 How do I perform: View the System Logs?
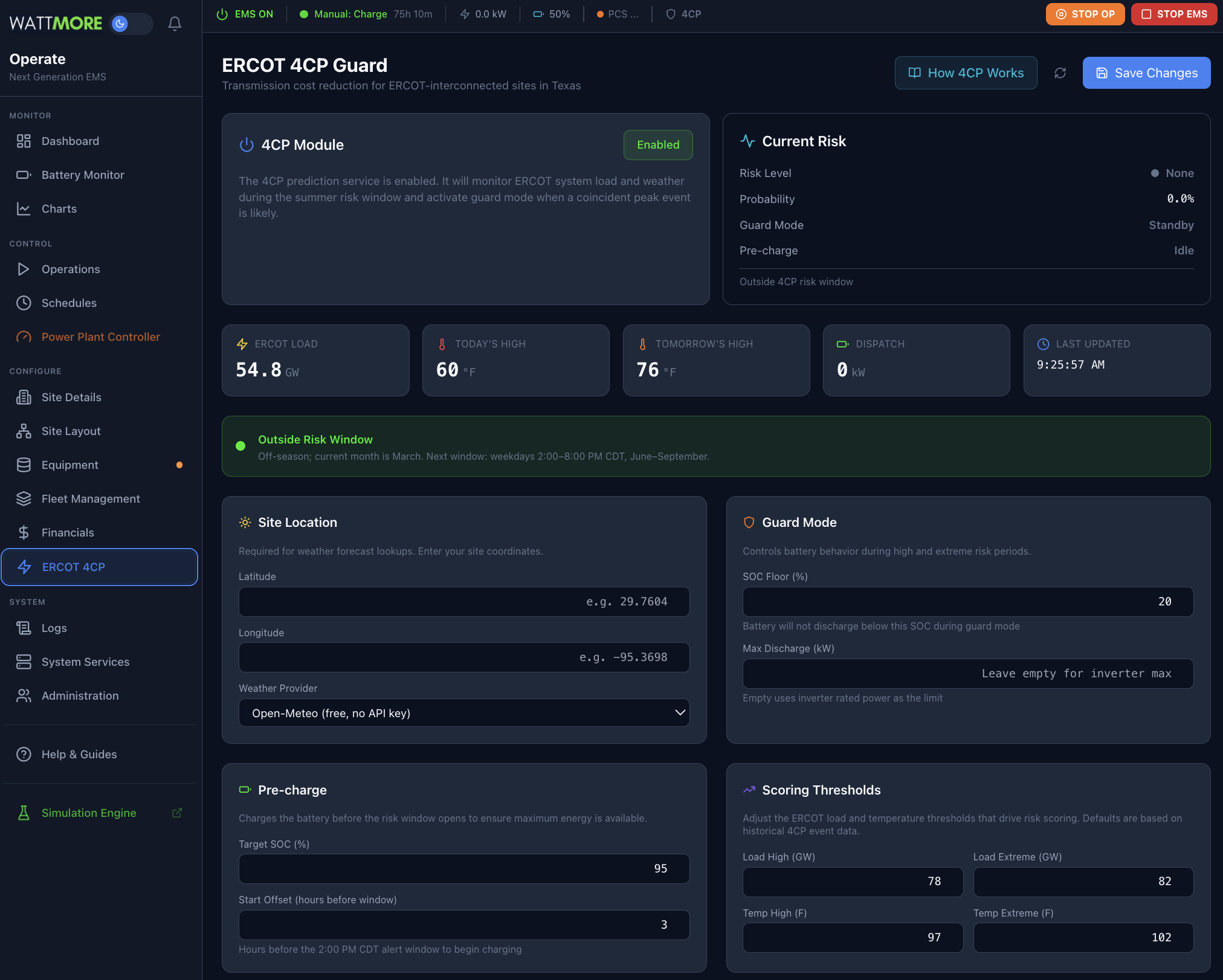(54, 628)
